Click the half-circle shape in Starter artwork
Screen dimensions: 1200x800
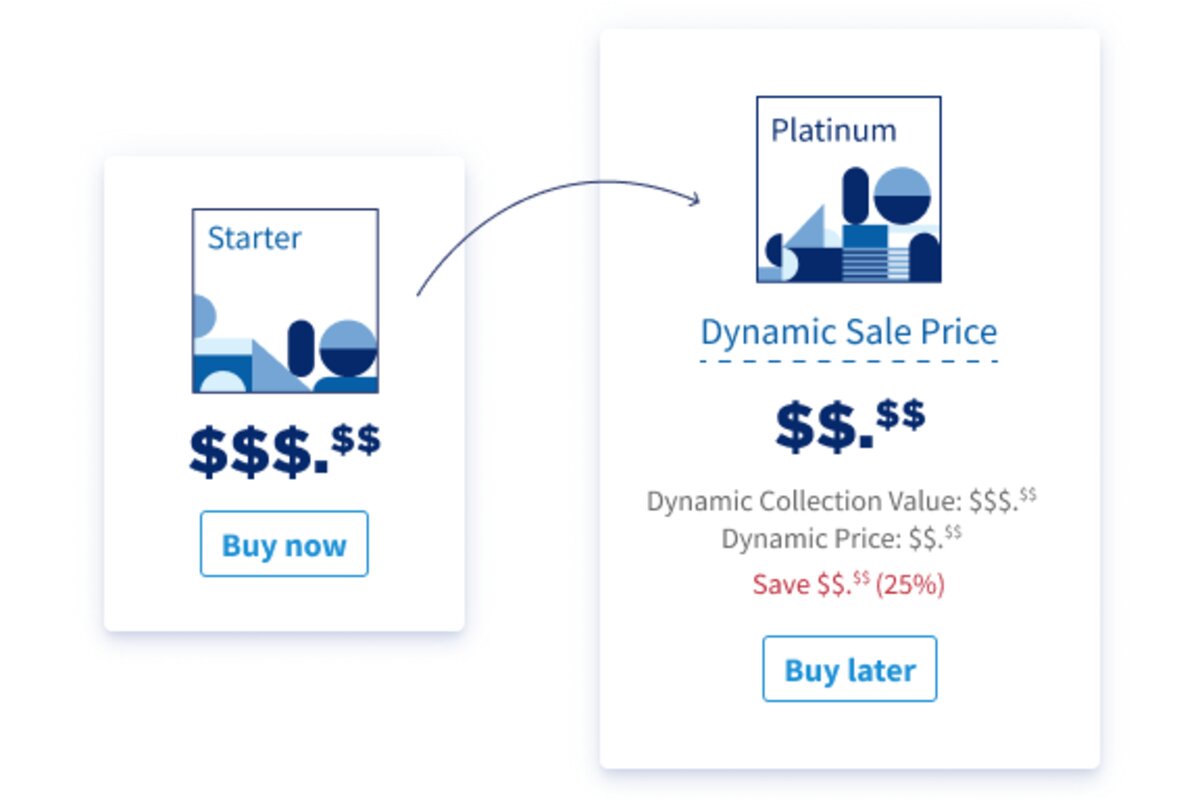[x=347, y=349]
